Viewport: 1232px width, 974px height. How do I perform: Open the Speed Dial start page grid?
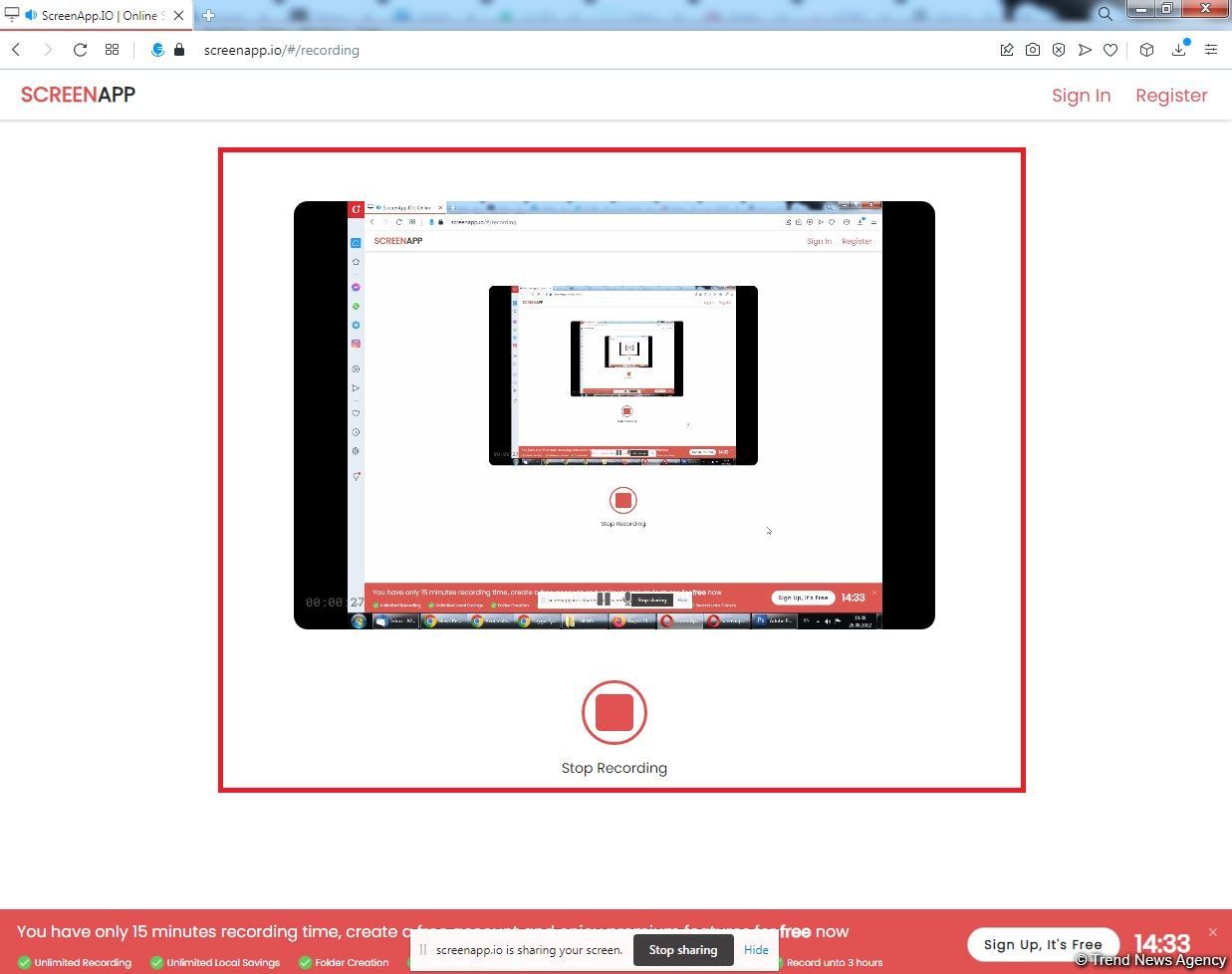112,50
